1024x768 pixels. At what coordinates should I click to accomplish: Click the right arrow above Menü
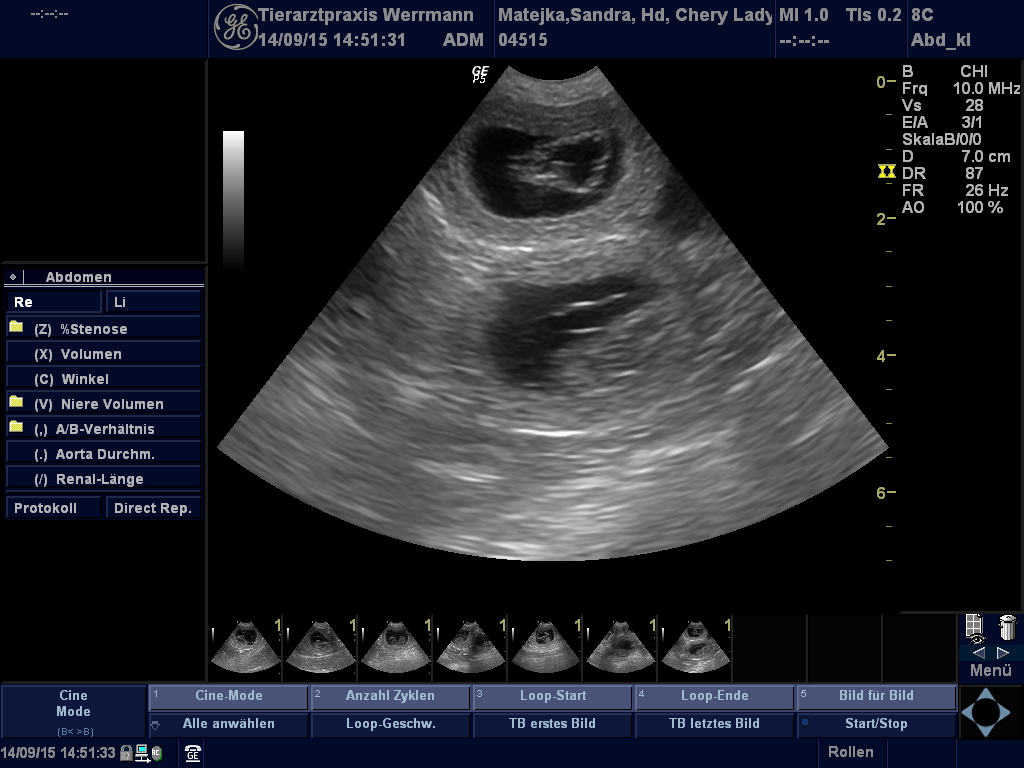pos(1004,653)
